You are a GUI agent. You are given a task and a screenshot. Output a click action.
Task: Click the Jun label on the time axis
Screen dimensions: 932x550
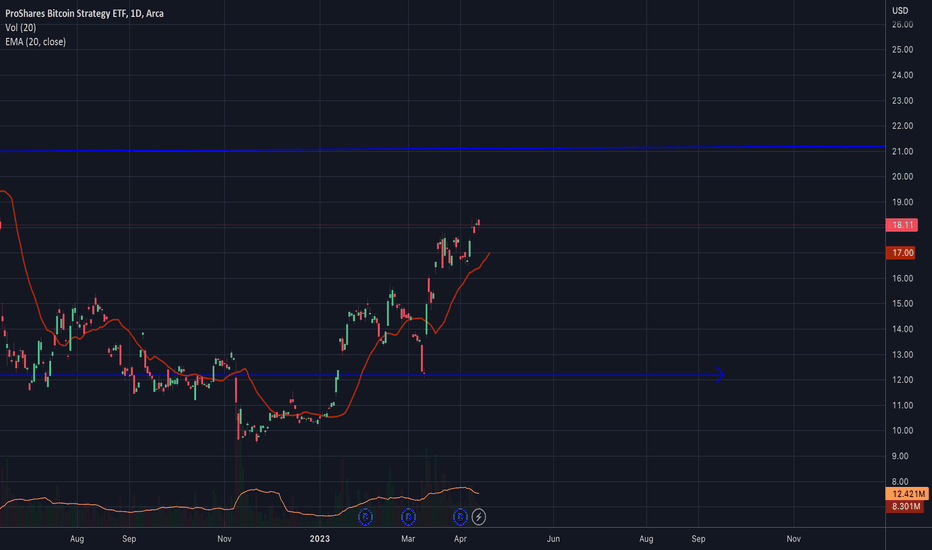[x=553, y=539]
